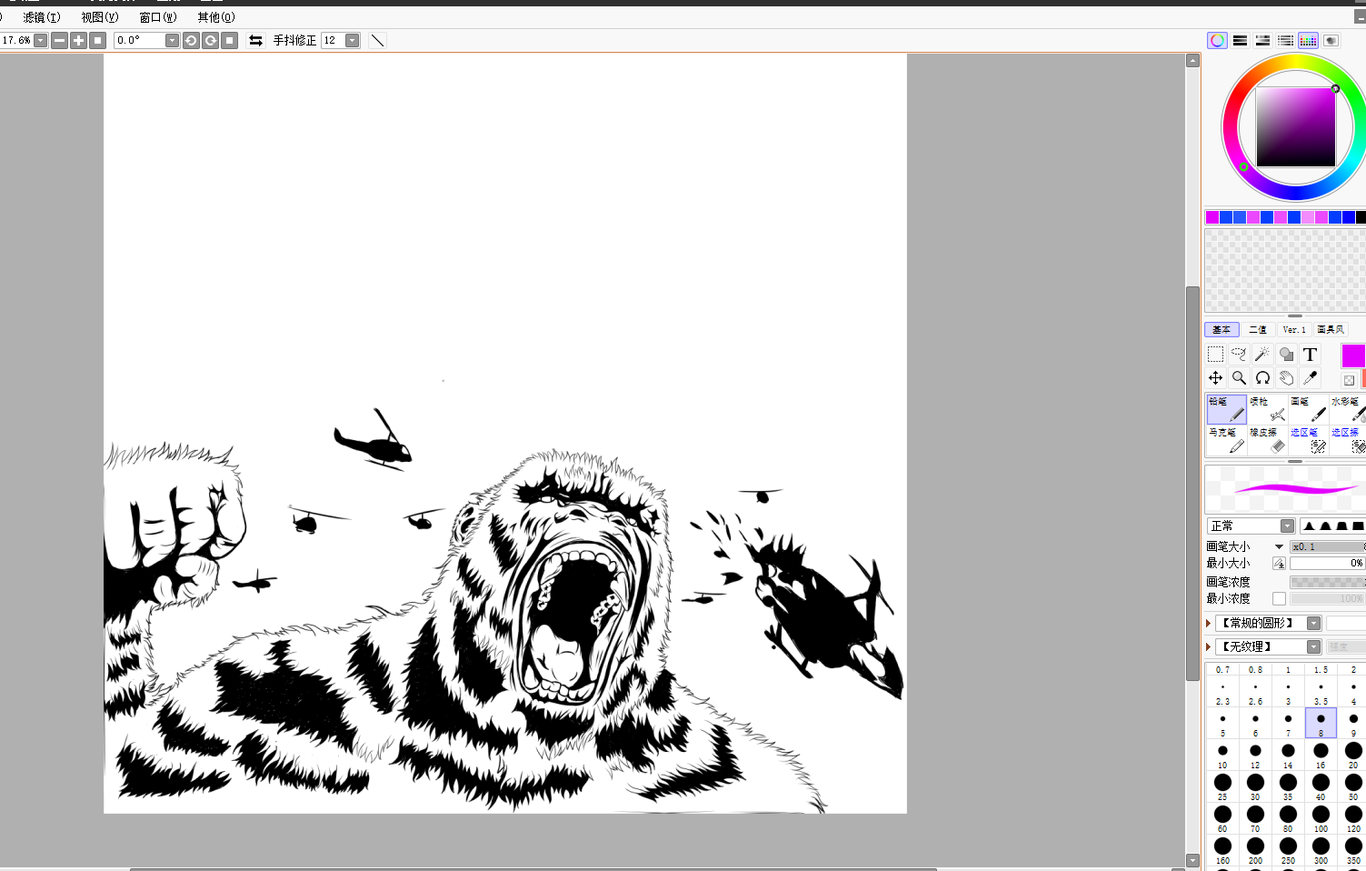Expand the texture settings triangle
The image size is (1366, 871).
pos(1209,647)
